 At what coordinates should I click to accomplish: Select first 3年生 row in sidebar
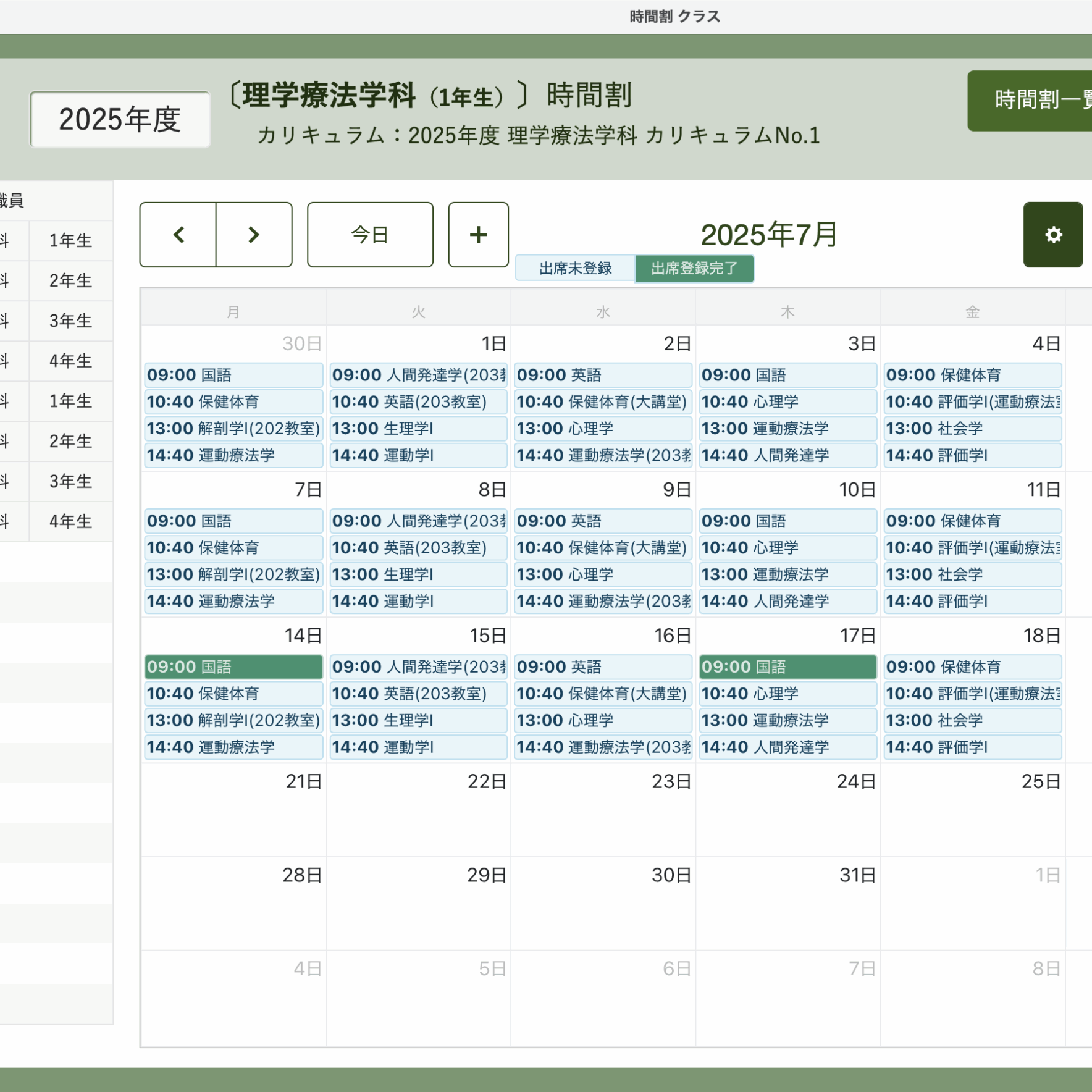(x=70, y=321)
